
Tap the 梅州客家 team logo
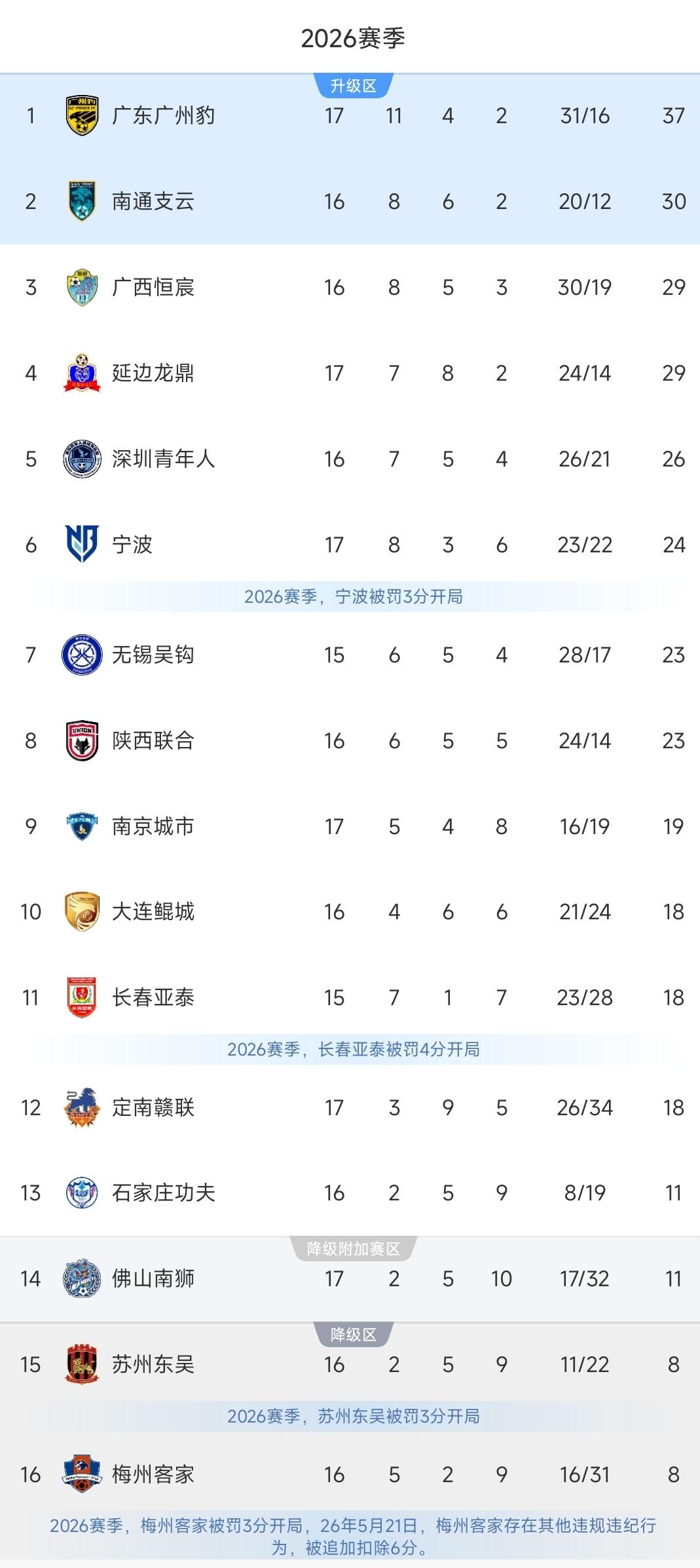(82, 1474)
